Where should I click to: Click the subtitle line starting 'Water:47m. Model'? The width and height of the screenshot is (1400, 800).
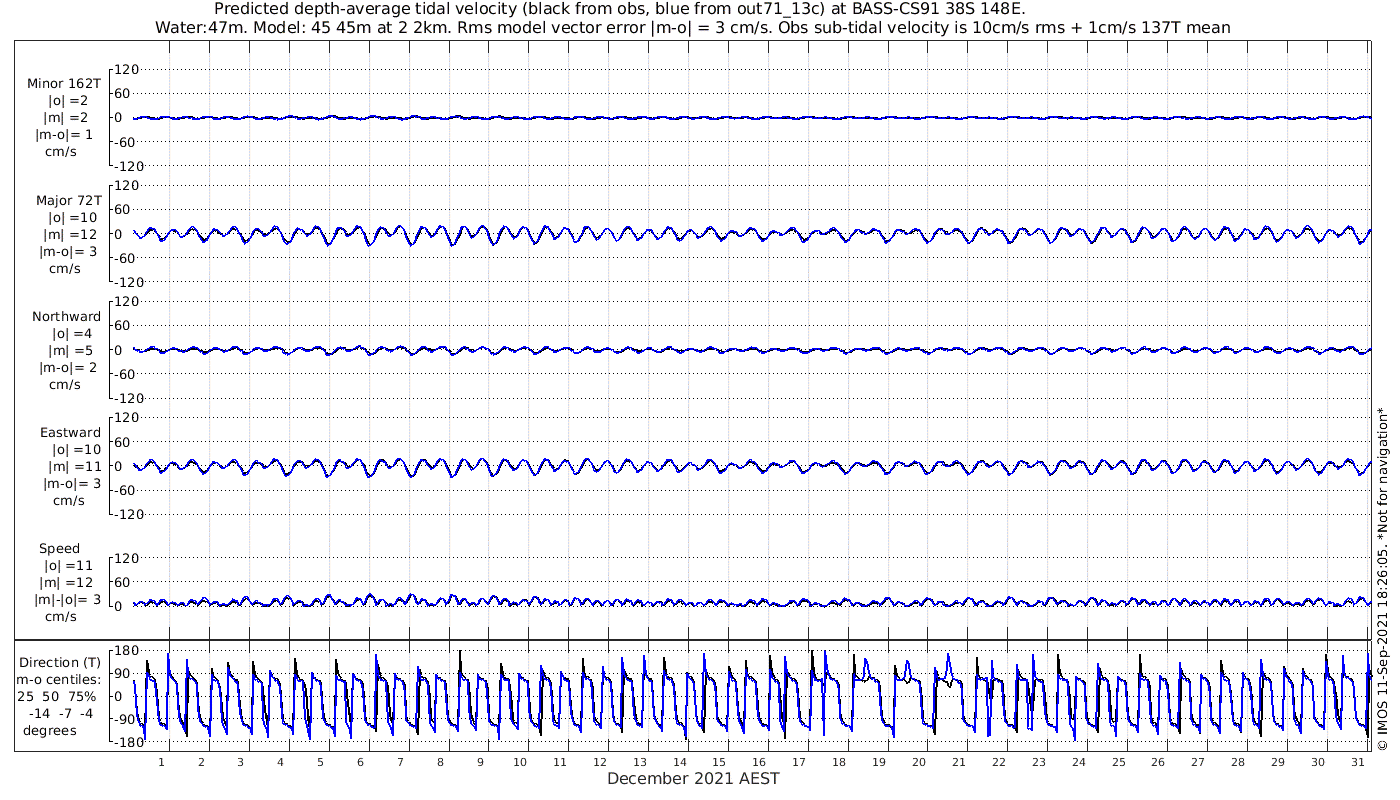click(693, 28)
